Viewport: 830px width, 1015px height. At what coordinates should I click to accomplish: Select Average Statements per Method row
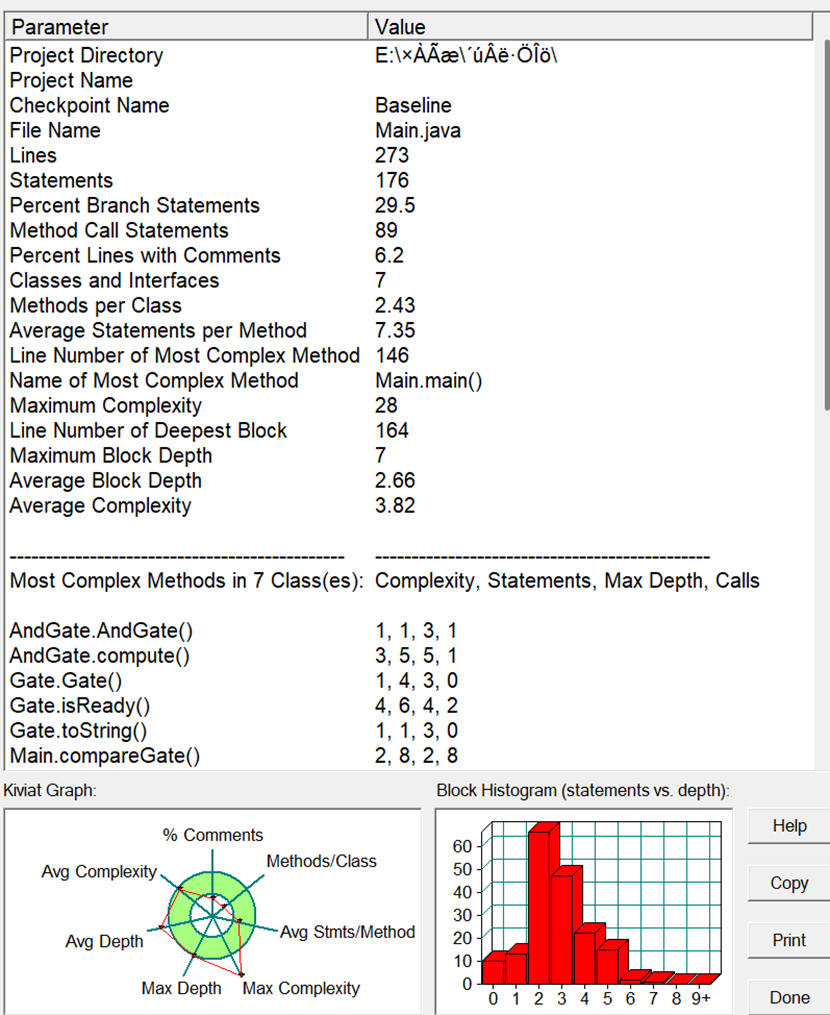[408, 331]
